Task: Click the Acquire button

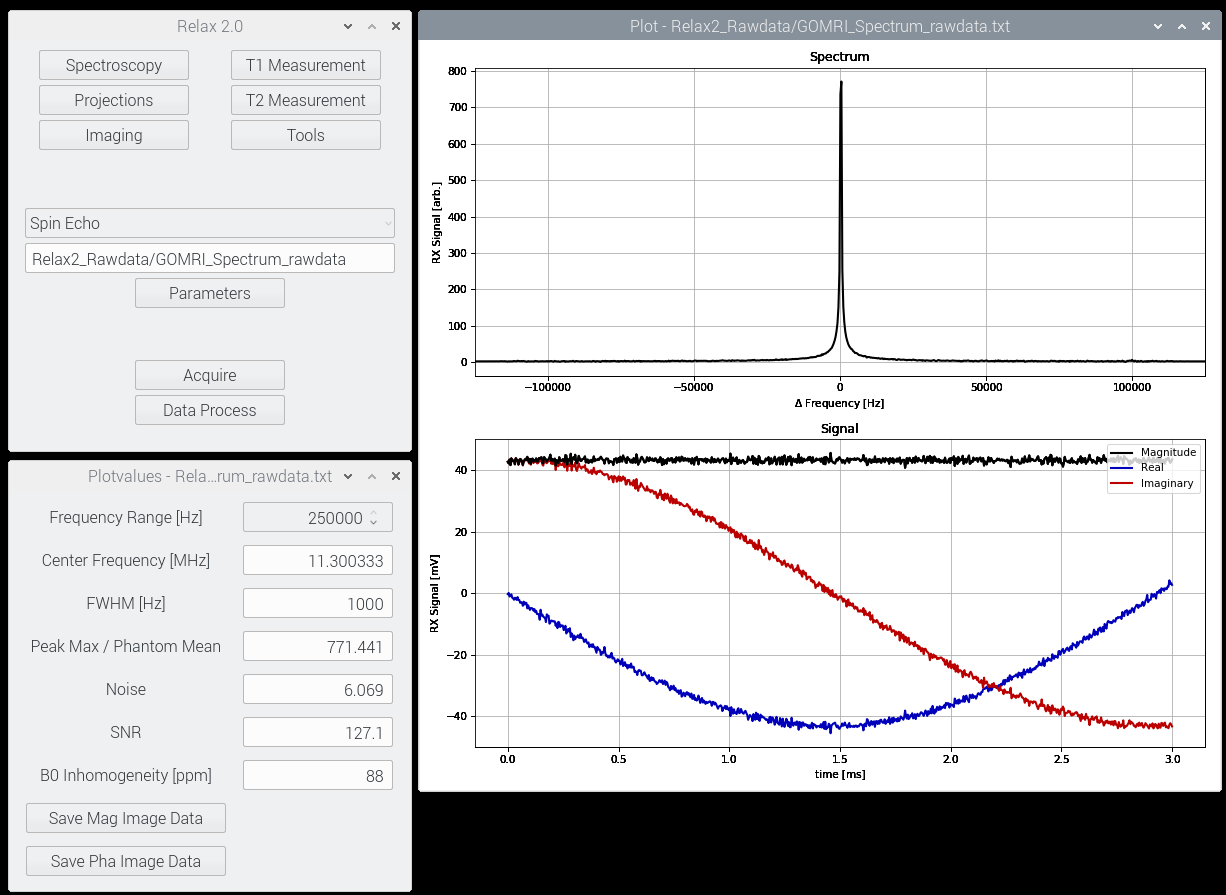Action: (209, 374)
